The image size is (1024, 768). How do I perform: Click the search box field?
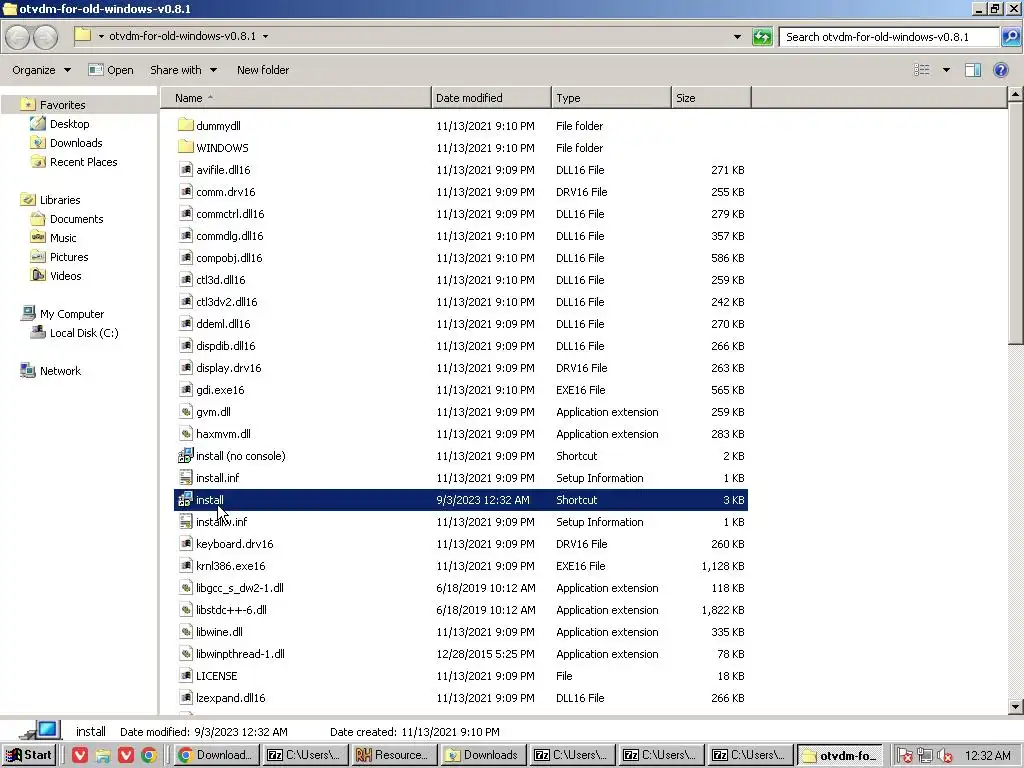coord(889,37)
